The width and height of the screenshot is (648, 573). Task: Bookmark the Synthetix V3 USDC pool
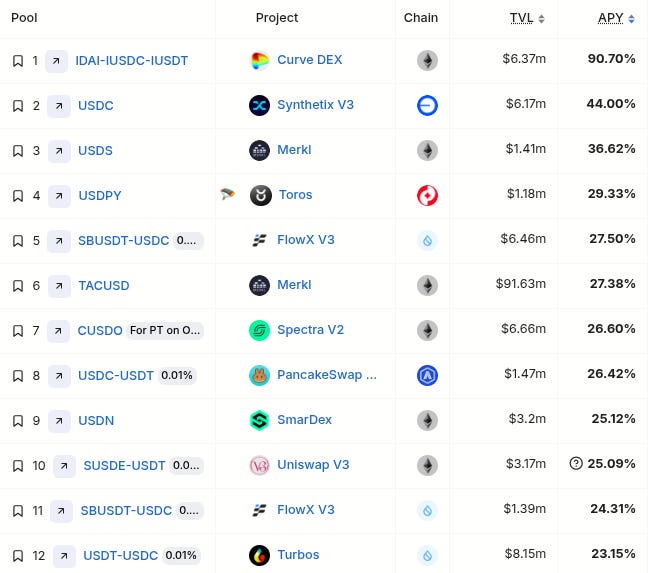pyautogui.click(x=18, y=106)
